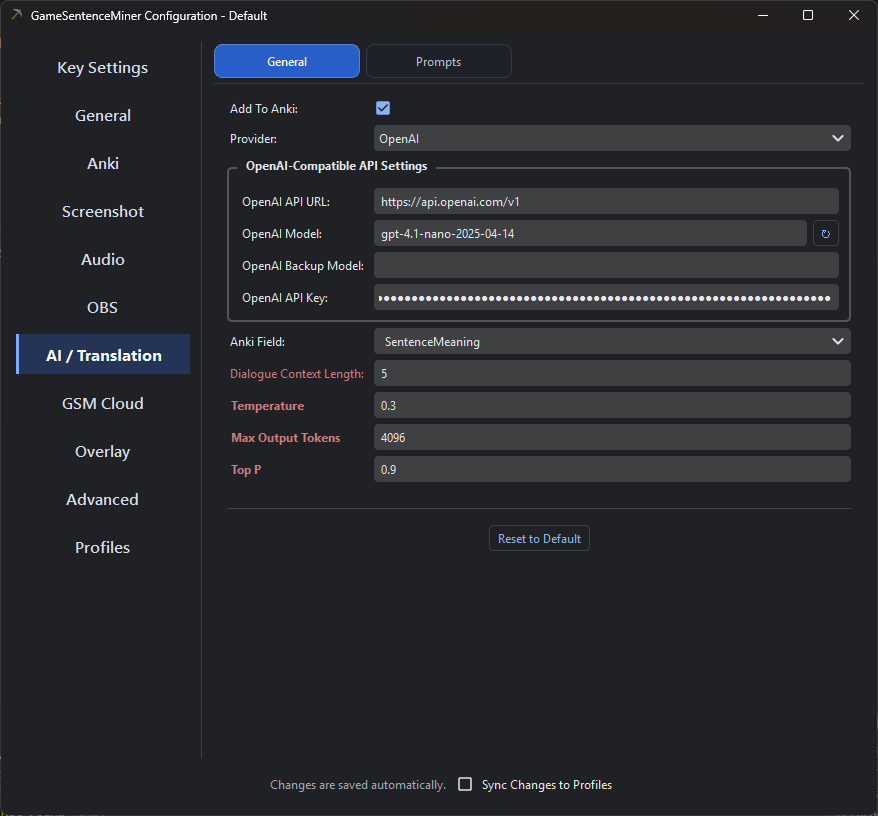
Task: Click the Top P field showing 0.9
Action: pyautogui.click(x=612, y=469)
